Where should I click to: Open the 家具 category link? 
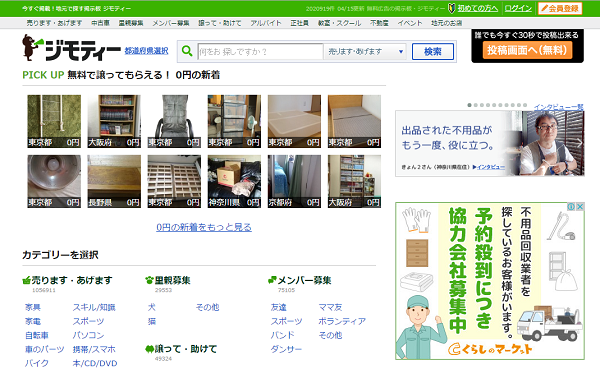point(33,307)
